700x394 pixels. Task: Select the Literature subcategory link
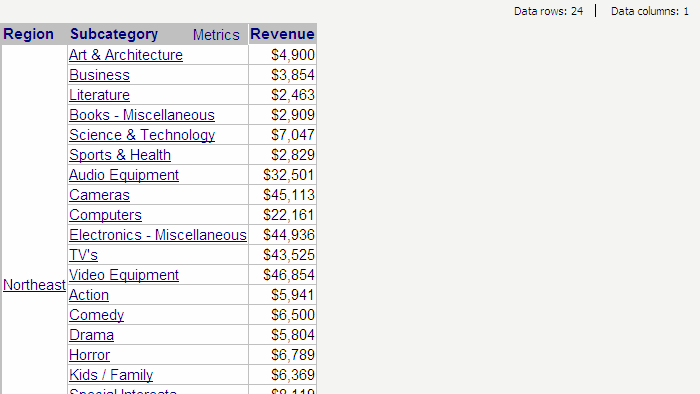pos(100,95)
